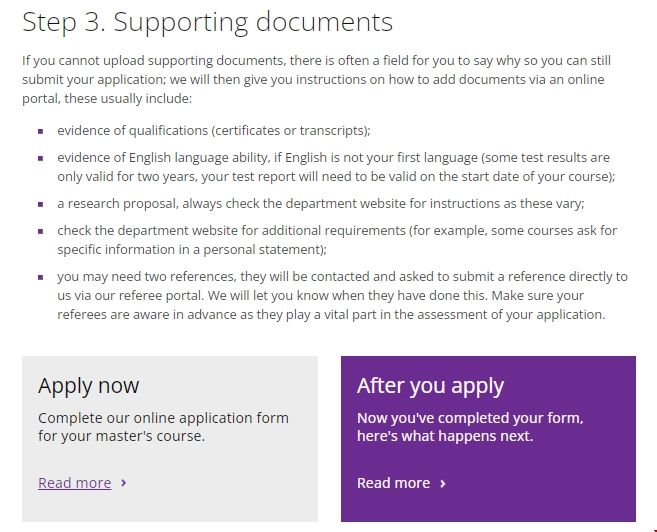The height and width of the screenshot is (532, 657).
Task: Click the After you apply heading
Action: click(430, 386)
